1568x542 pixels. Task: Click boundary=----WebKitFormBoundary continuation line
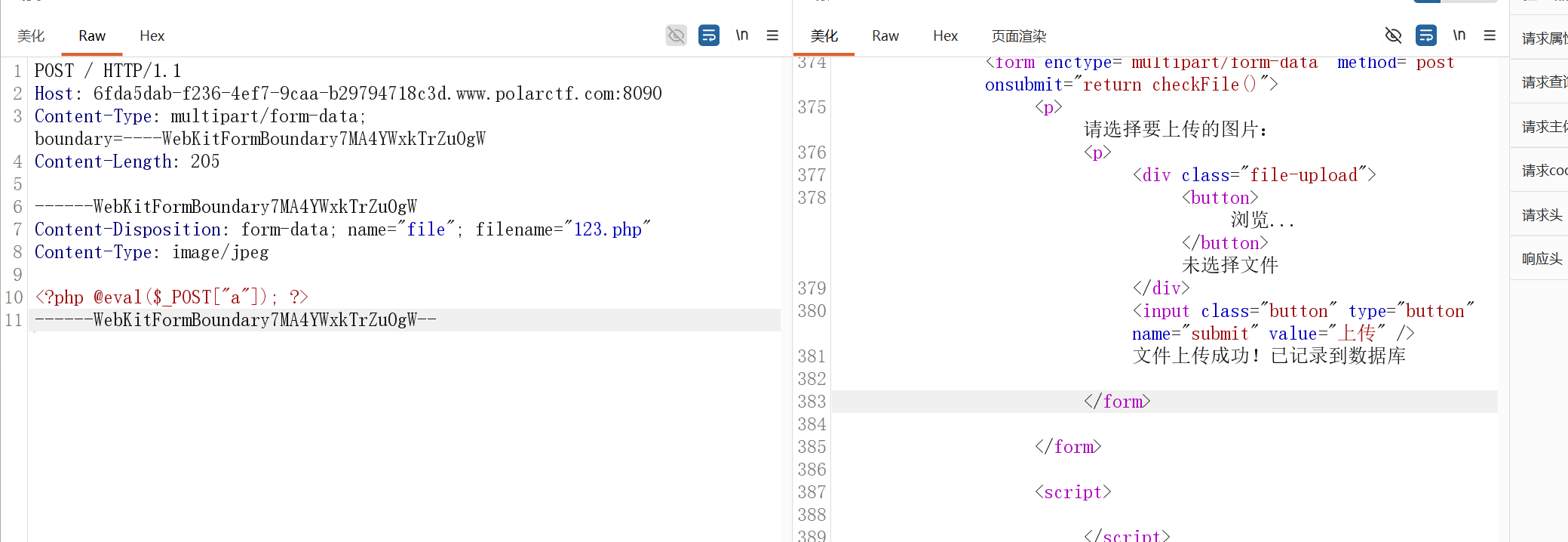260,139
